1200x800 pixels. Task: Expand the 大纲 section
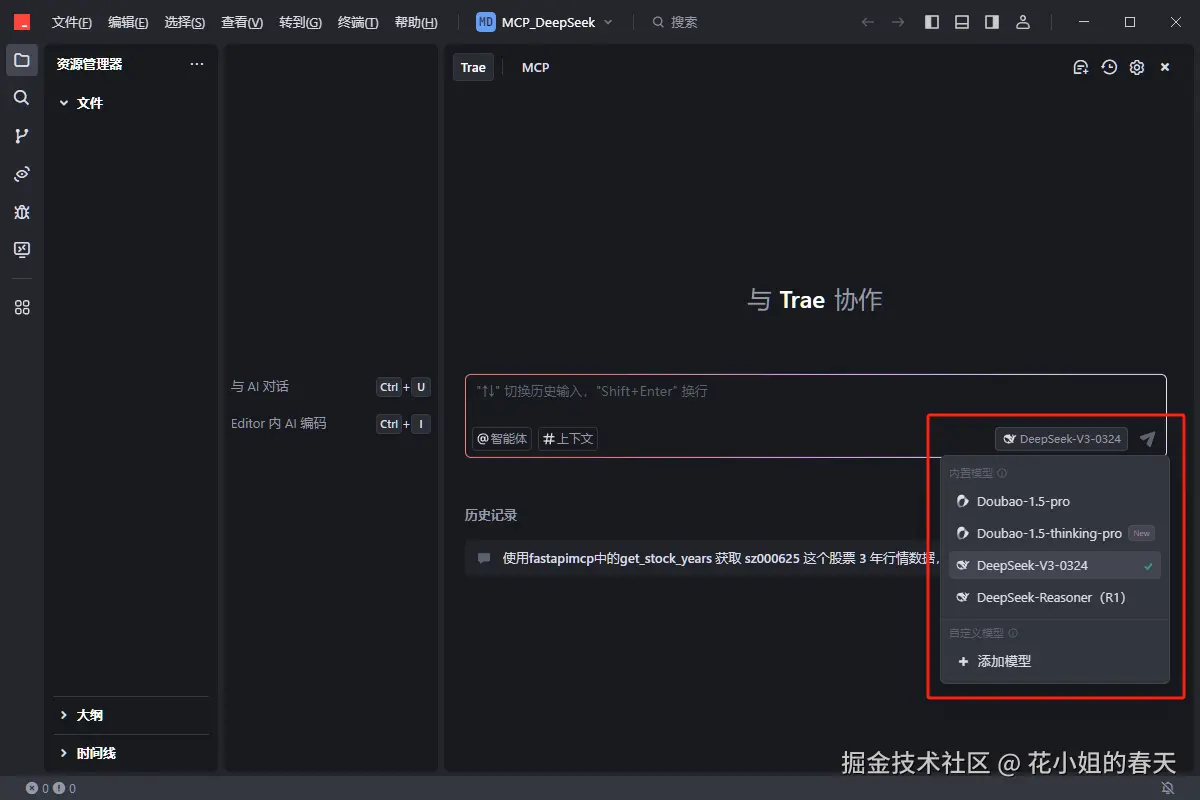click(130, 715)
